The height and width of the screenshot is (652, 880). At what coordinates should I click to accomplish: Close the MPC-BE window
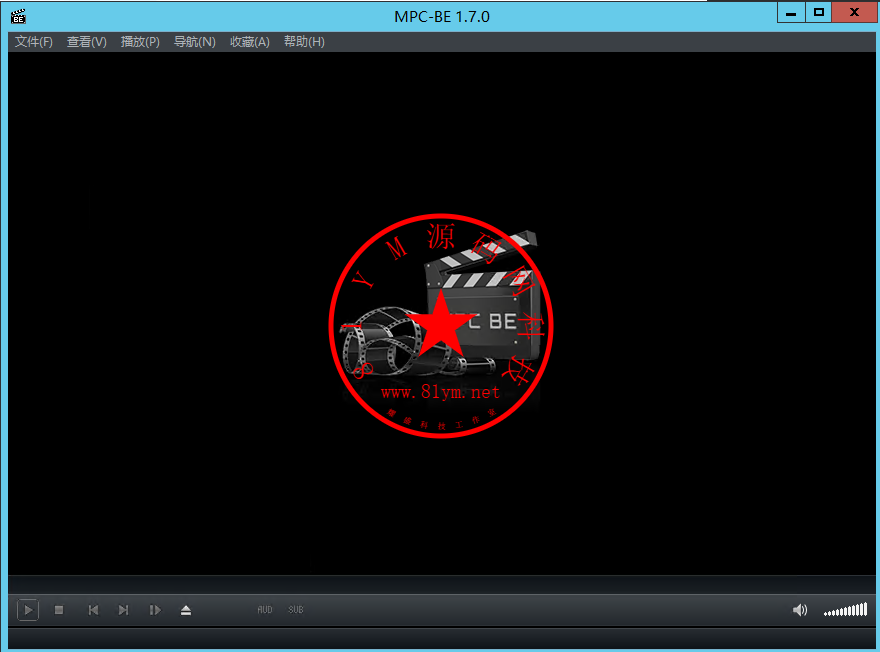(x=854, y=12)
